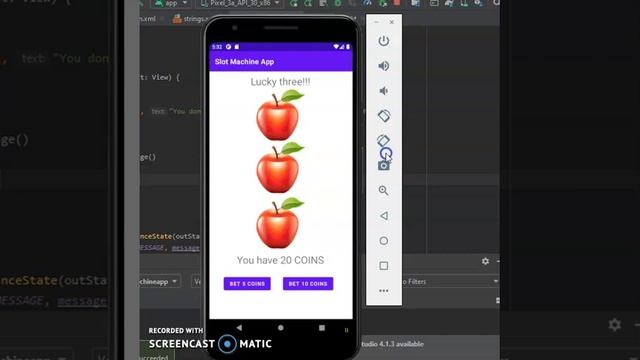Open the Logcat process dropdown ending in chineapp
The width and height of the screenshot is (640, 360).
(159, 282)
